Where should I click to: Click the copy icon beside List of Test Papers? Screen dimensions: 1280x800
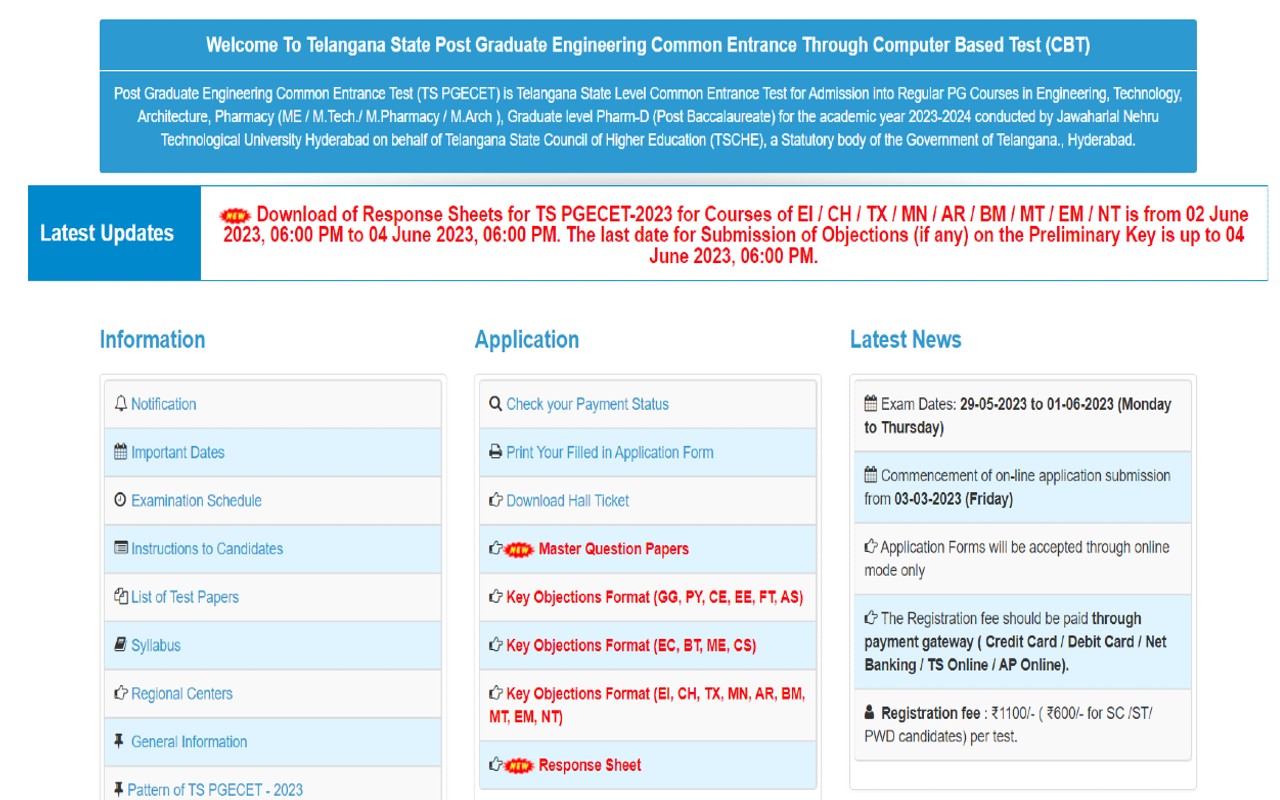121,597
